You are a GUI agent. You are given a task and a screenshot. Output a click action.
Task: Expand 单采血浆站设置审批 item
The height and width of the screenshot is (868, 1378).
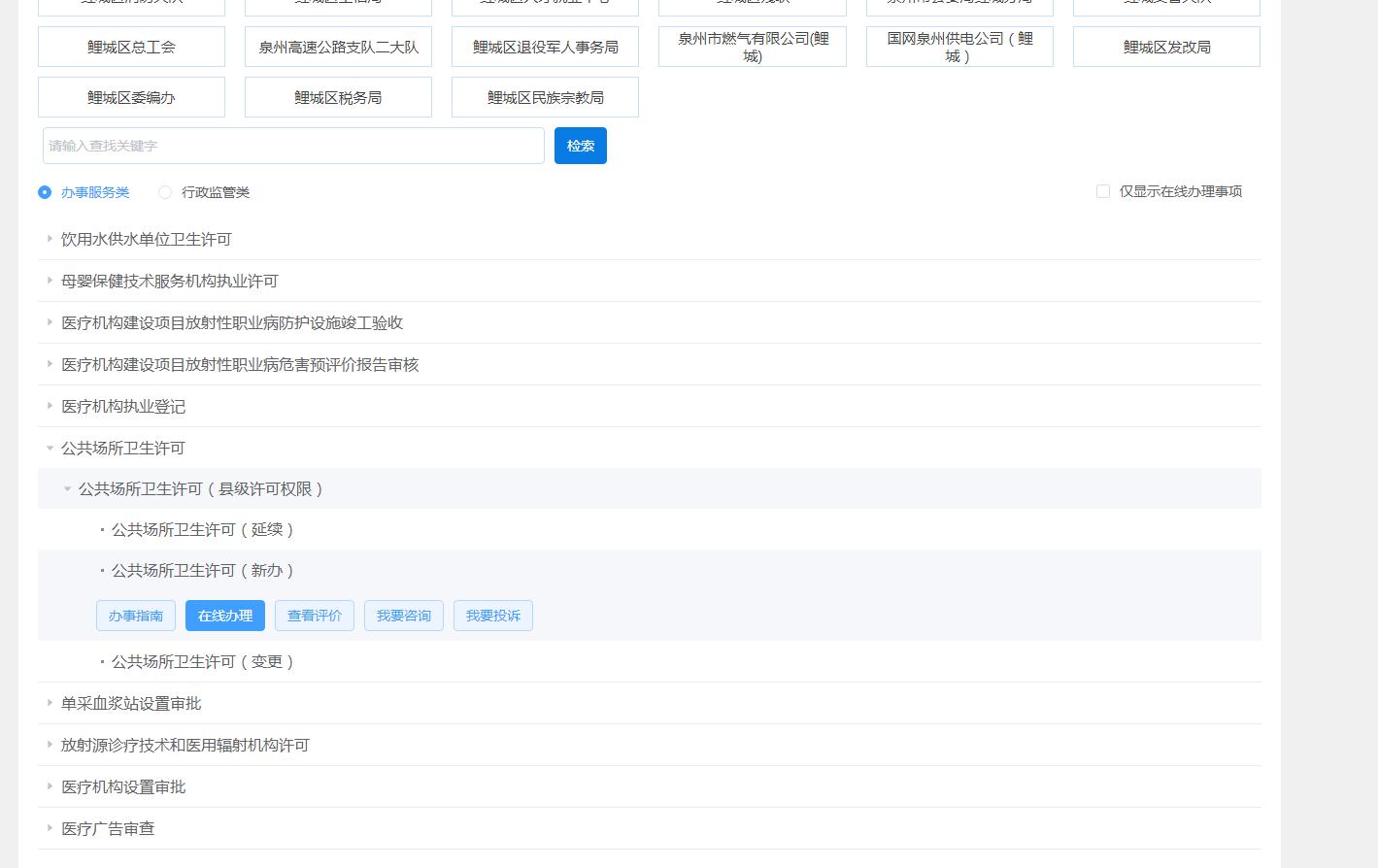[130, 703]
